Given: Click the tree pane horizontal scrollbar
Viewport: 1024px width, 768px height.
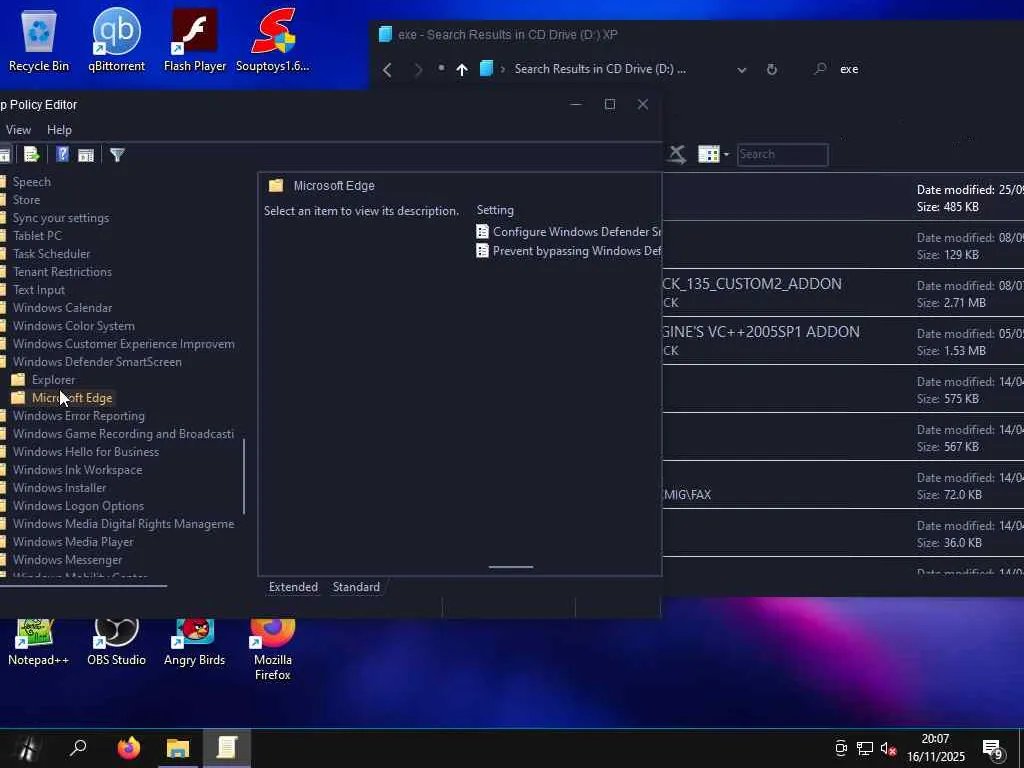Looking at the screenshot, I should point(83,586).
